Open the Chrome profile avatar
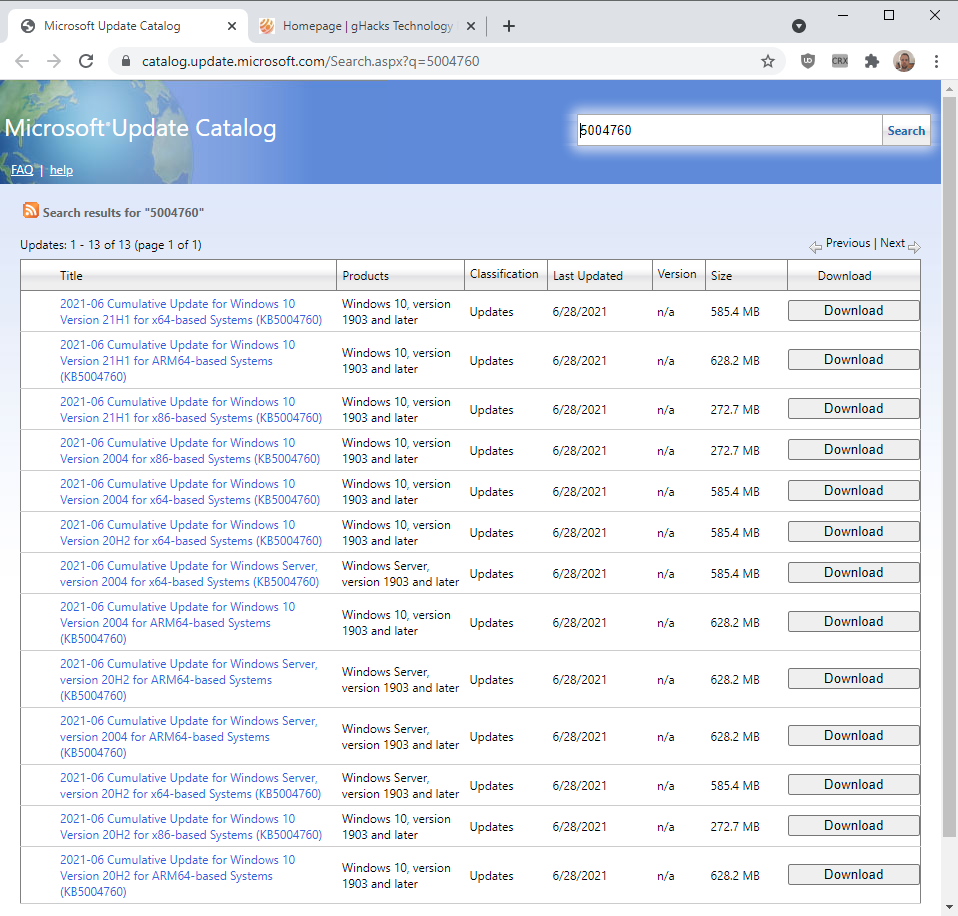The width and height of the screenshot is (958, 916). (904, 61)
